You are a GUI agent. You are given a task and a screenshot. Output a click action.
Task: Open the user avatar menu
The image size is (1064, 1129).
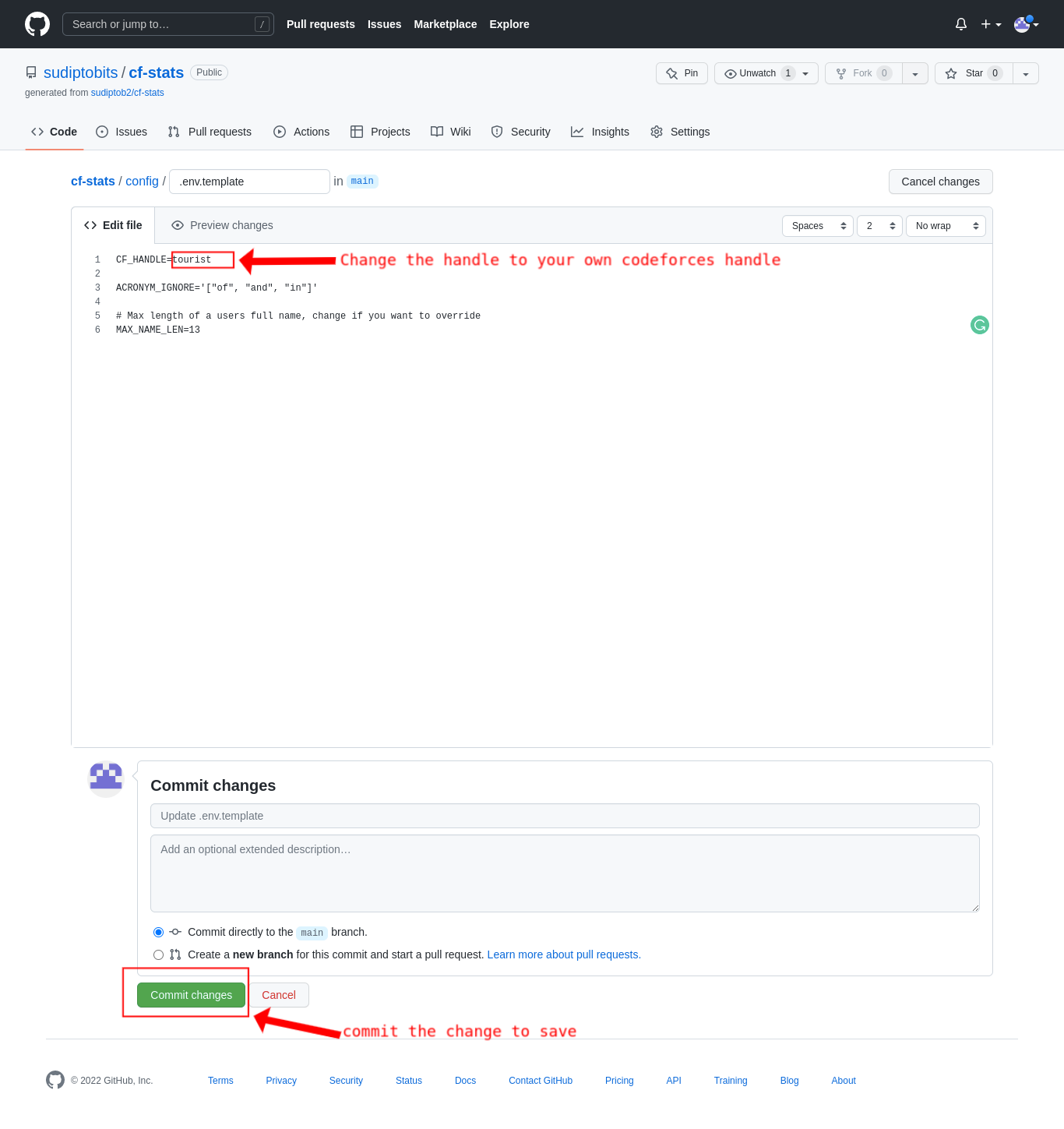[1026, 24]
